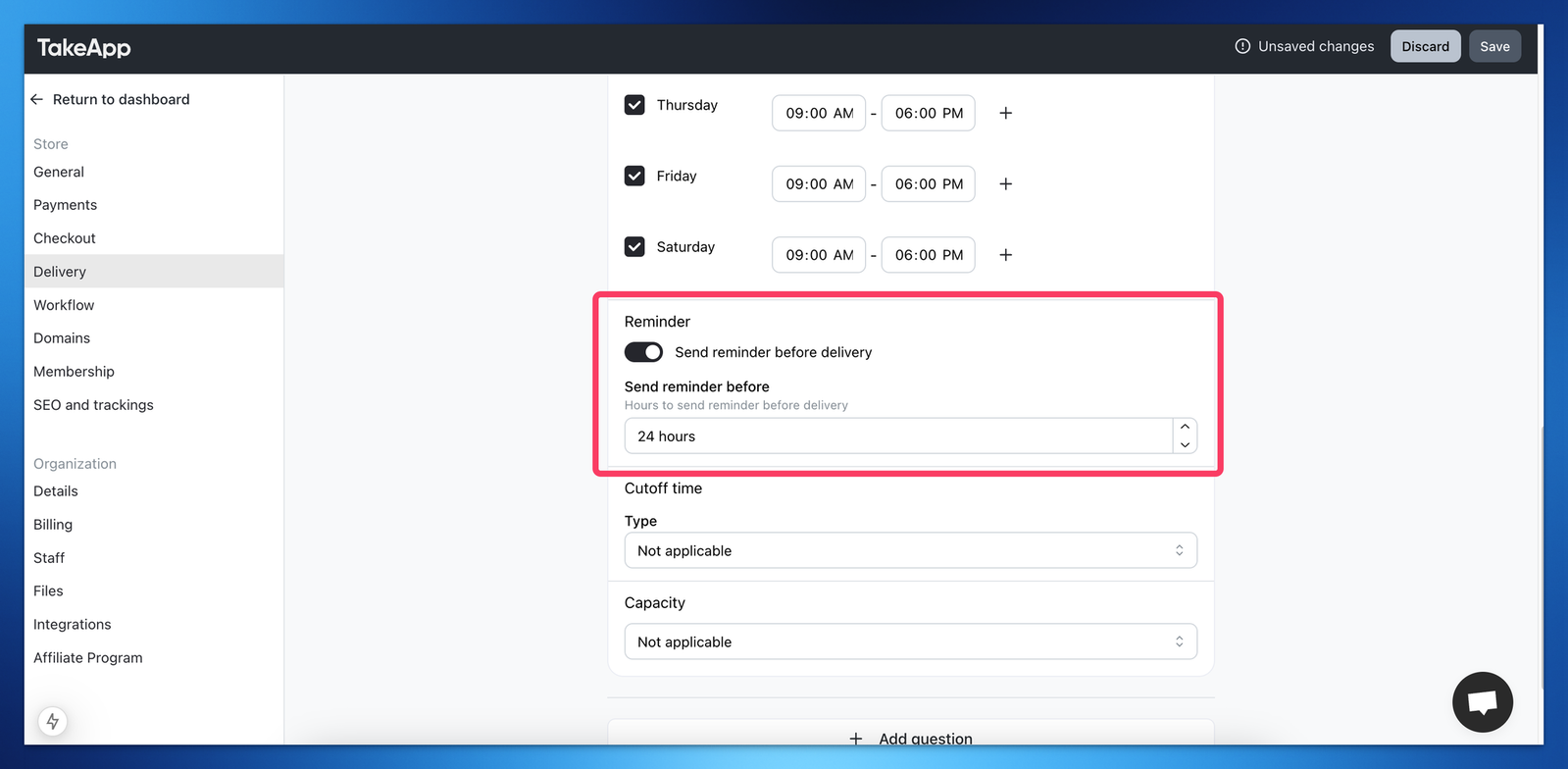Image resolution: width=1568 pixels, height=769 pixels.
Task: Open the 24 hours reminder field
Action: click(898, 436)
